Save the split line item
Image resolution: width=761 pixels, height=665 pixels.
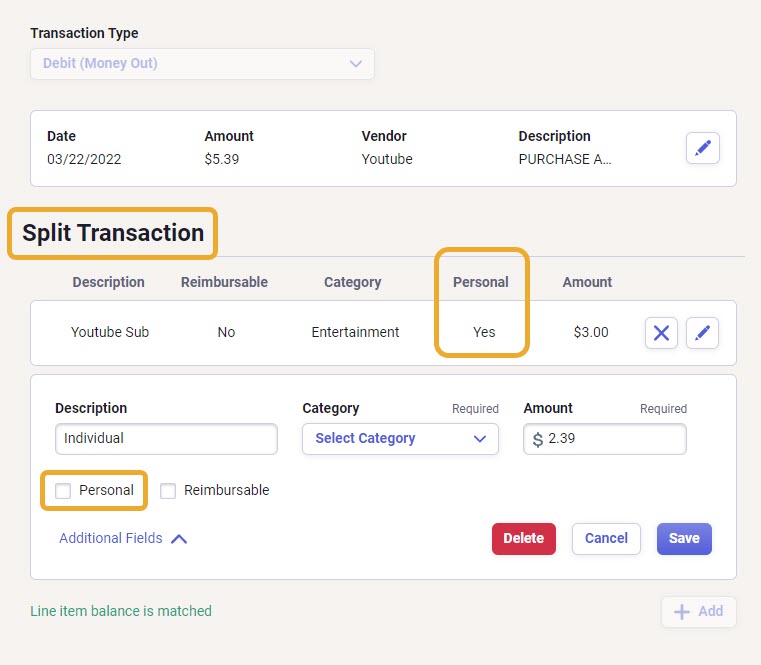[x=684, y=538]
